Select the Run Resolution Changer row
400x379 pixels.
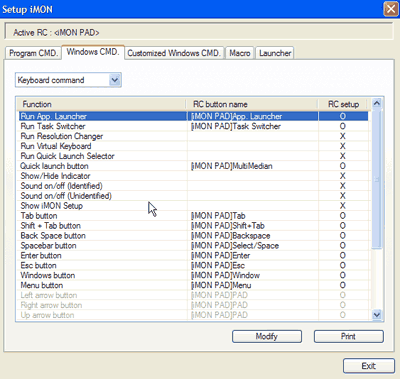pyautogui.click(x=193, y=136)
